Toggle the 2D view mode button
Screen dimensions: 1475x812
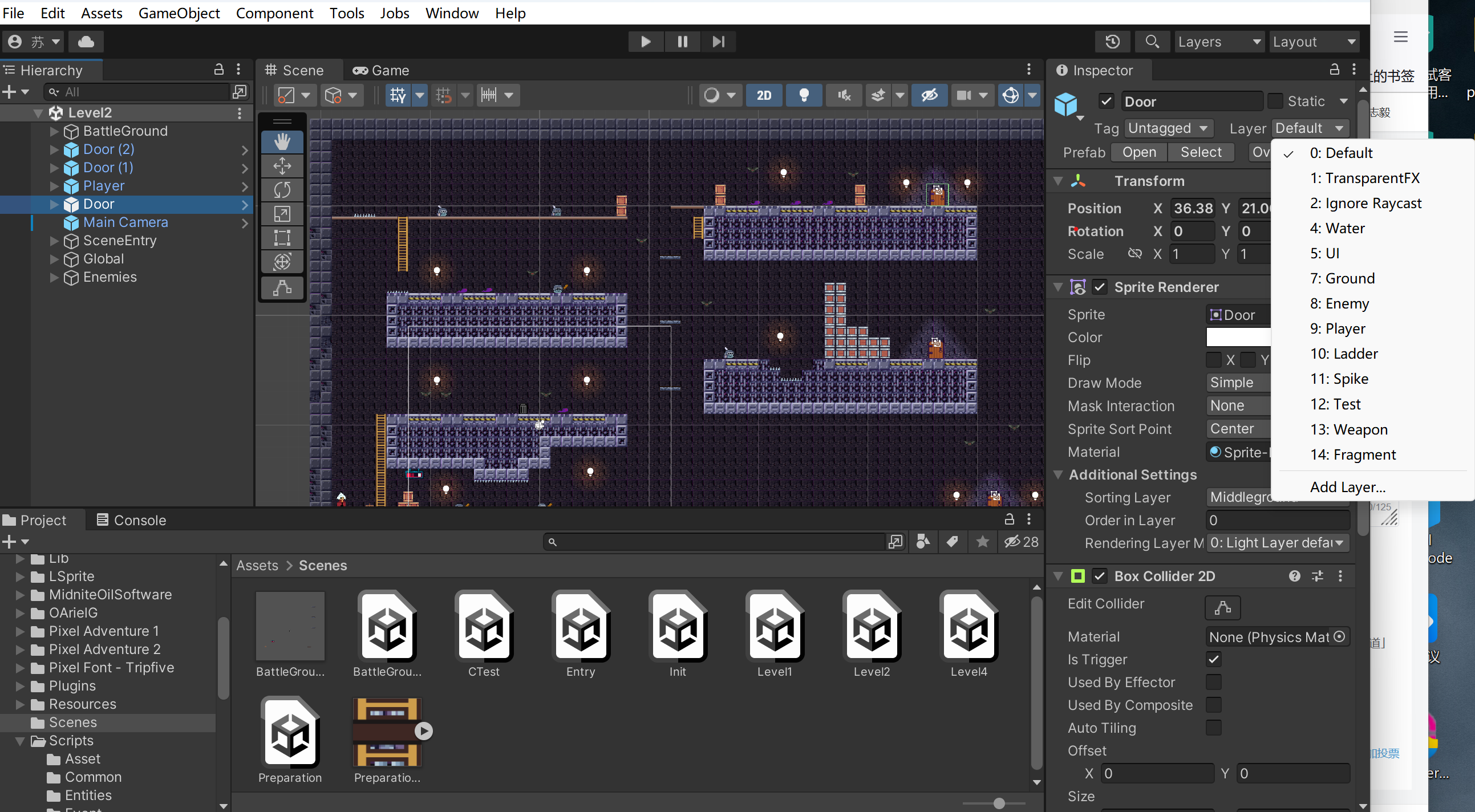pos(764,95)
